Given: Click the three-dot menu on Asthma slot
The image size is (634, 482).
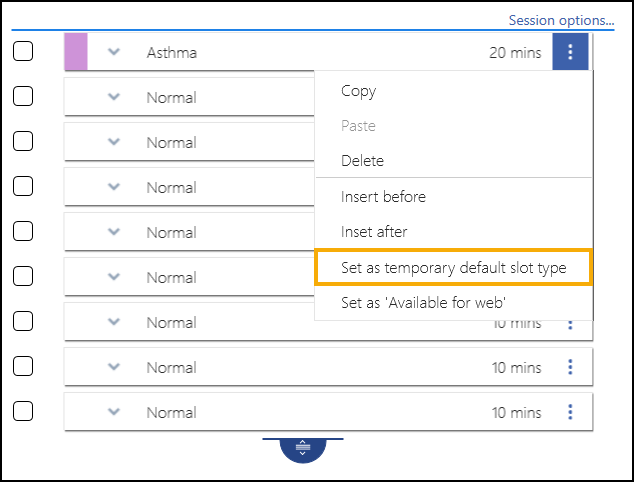Looking at the screenshot, I should point(570,52).
